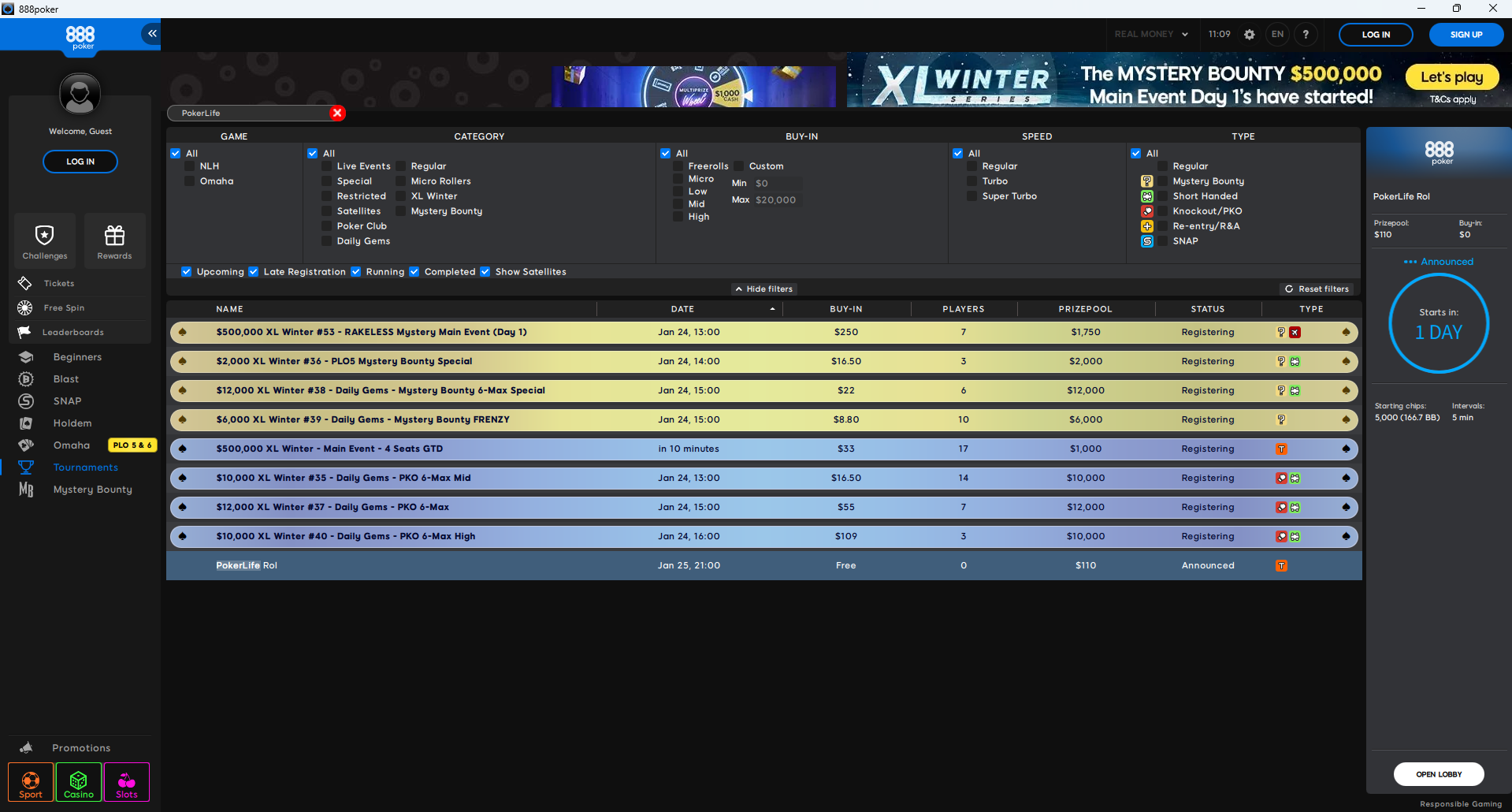The width and height of the screenshot is (1512, 812).
Task: Select Tickets in the sidebar
Action: coord(58,283)
